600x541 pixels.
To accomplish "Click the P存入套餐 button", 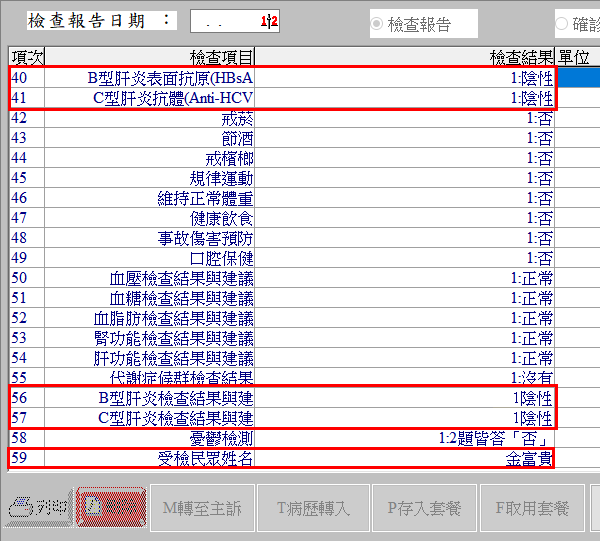I will click(424, 509).
